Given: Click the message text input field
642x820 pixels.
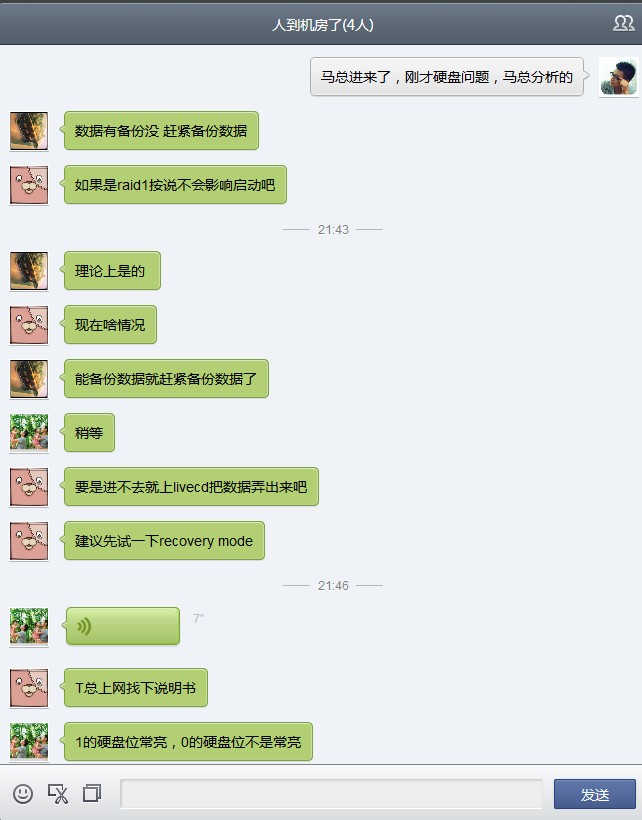Looking at the screenshot, I should coord(331,794).
